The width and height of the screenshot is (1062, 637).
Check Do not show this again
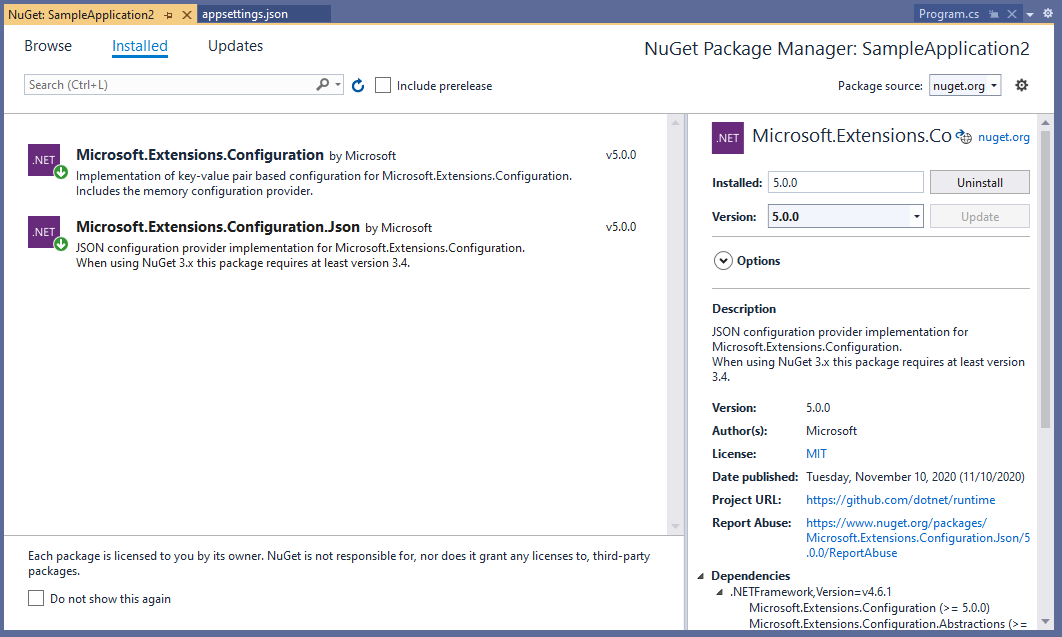(x=36, y=598)
